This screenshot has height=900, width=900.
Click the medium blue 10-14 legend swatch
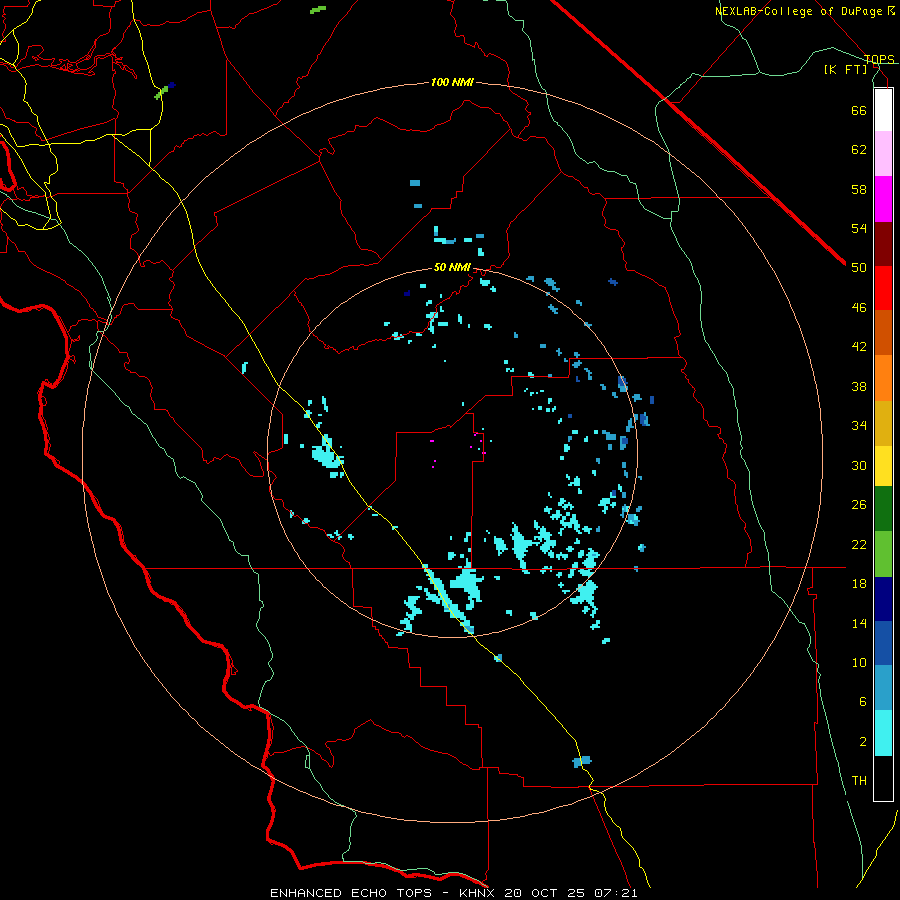(x=883, y=643)
